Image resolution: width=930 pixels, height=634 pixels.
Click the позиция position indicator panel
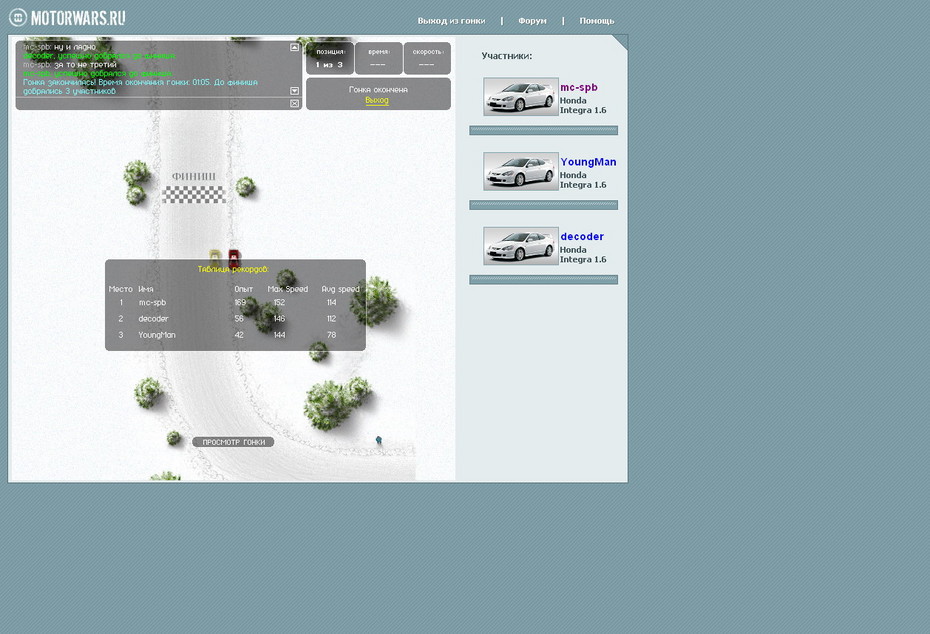point(330,58)
